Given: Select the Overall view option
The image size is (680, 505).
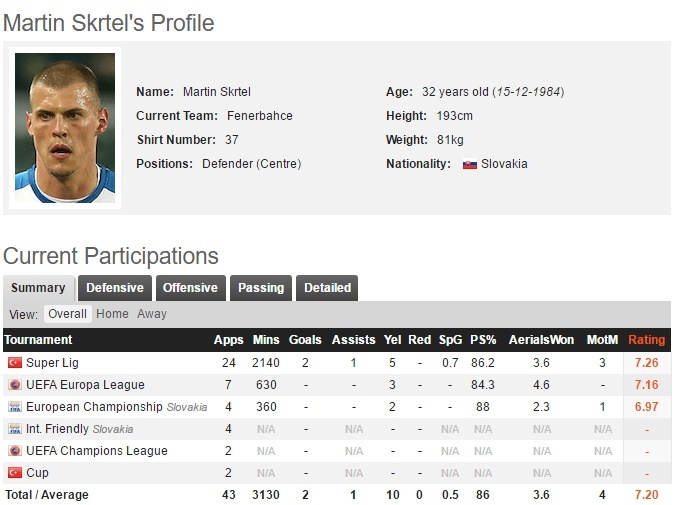Looking at the screenshot, I should point(68,314).
